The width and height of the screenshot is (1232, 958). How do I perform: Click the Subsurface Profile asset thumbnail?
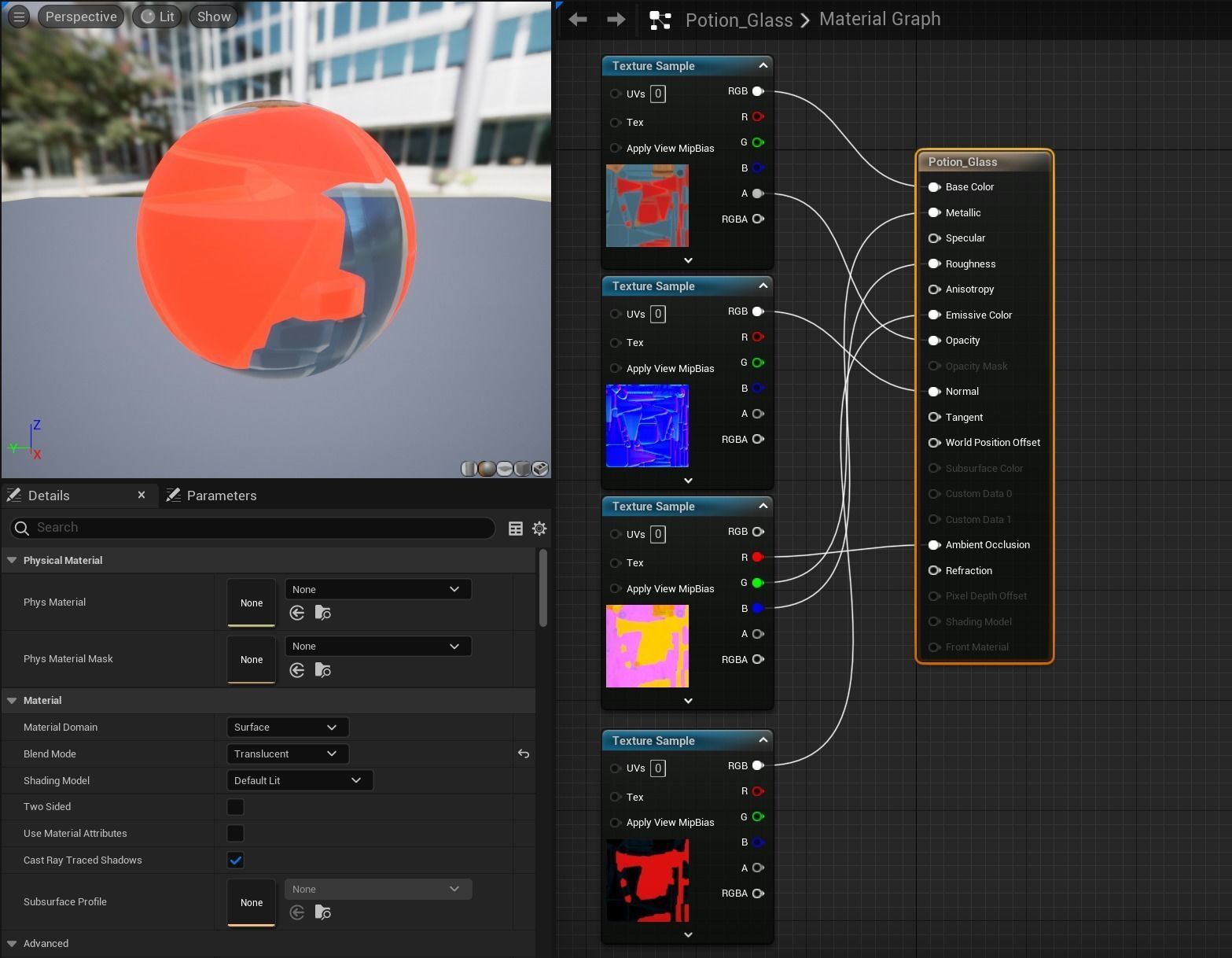(252, 902)
